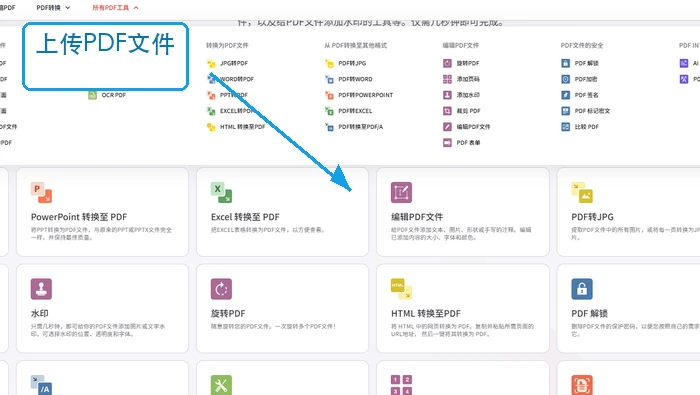Click the PDF转WORD menu icon

click(329, 79)
